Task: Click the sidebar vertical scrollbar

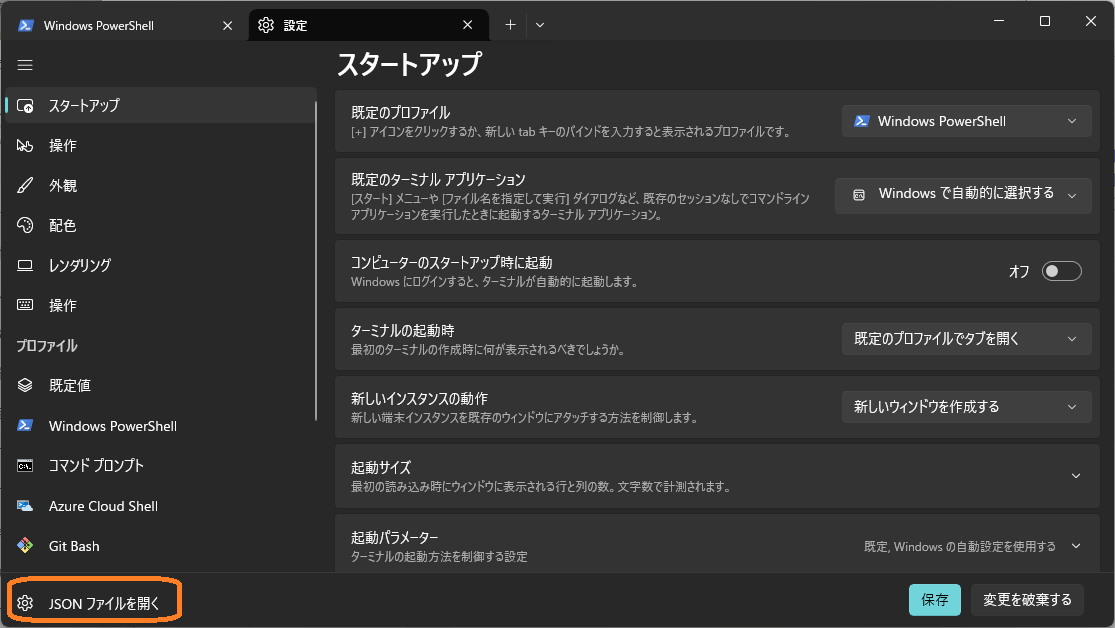Action: point(316,260)
